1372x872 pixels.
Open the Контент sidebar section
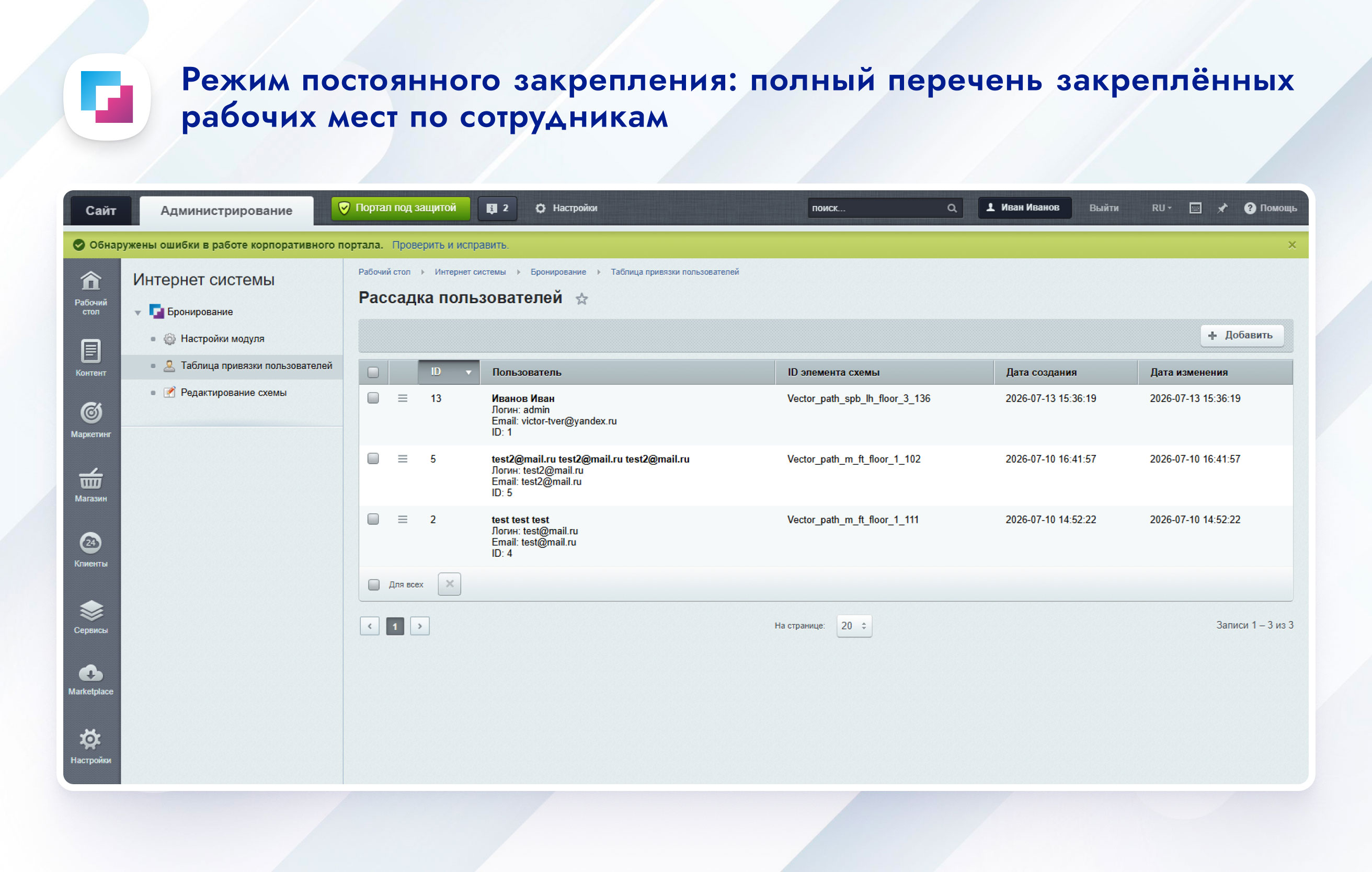click(90, 358)
